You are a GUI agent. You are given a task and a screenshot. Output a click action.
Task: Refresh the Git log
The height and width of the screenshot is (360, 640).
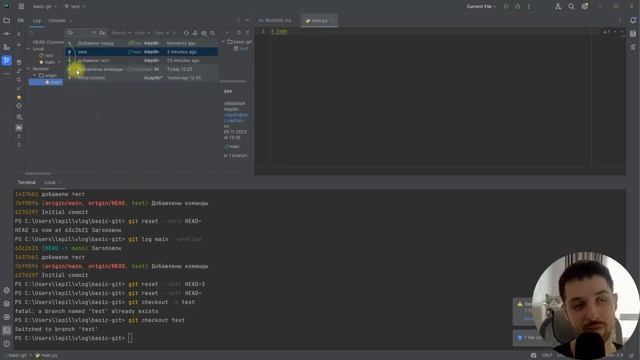[x=186, y=33]
